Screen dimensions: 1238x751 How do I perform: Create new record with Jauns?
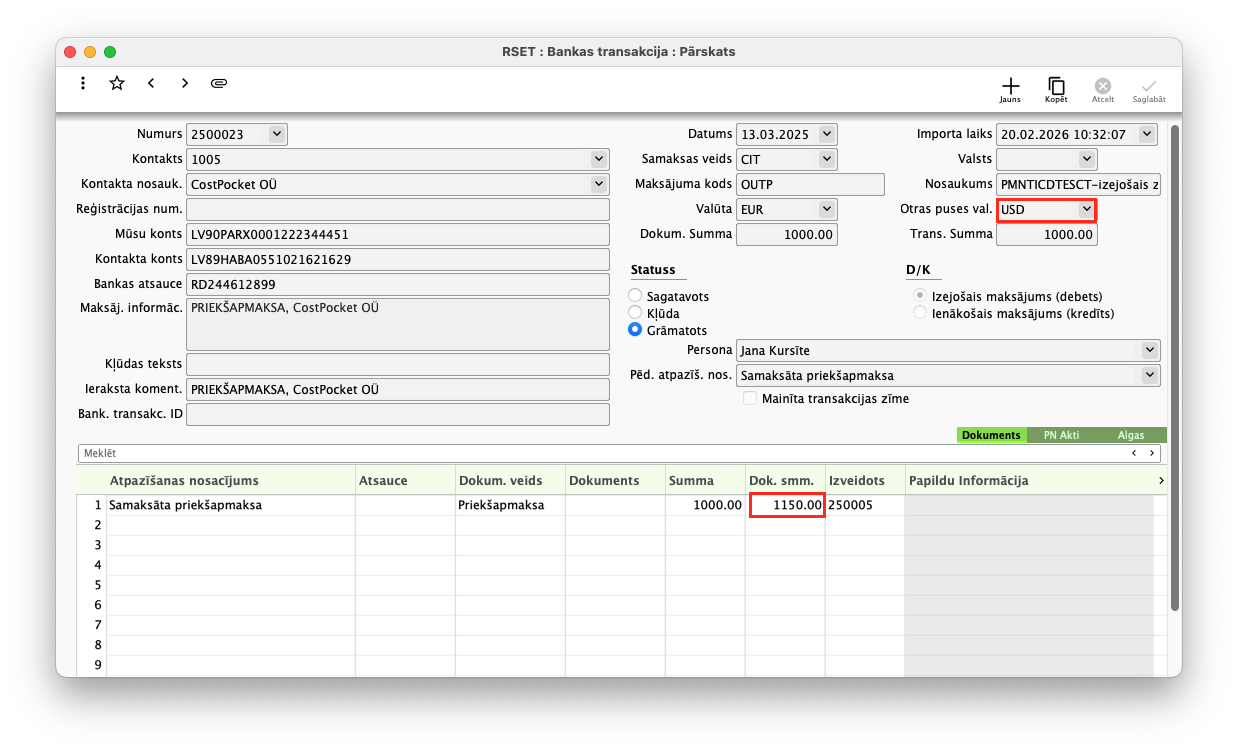click(x=1010, y=89)
